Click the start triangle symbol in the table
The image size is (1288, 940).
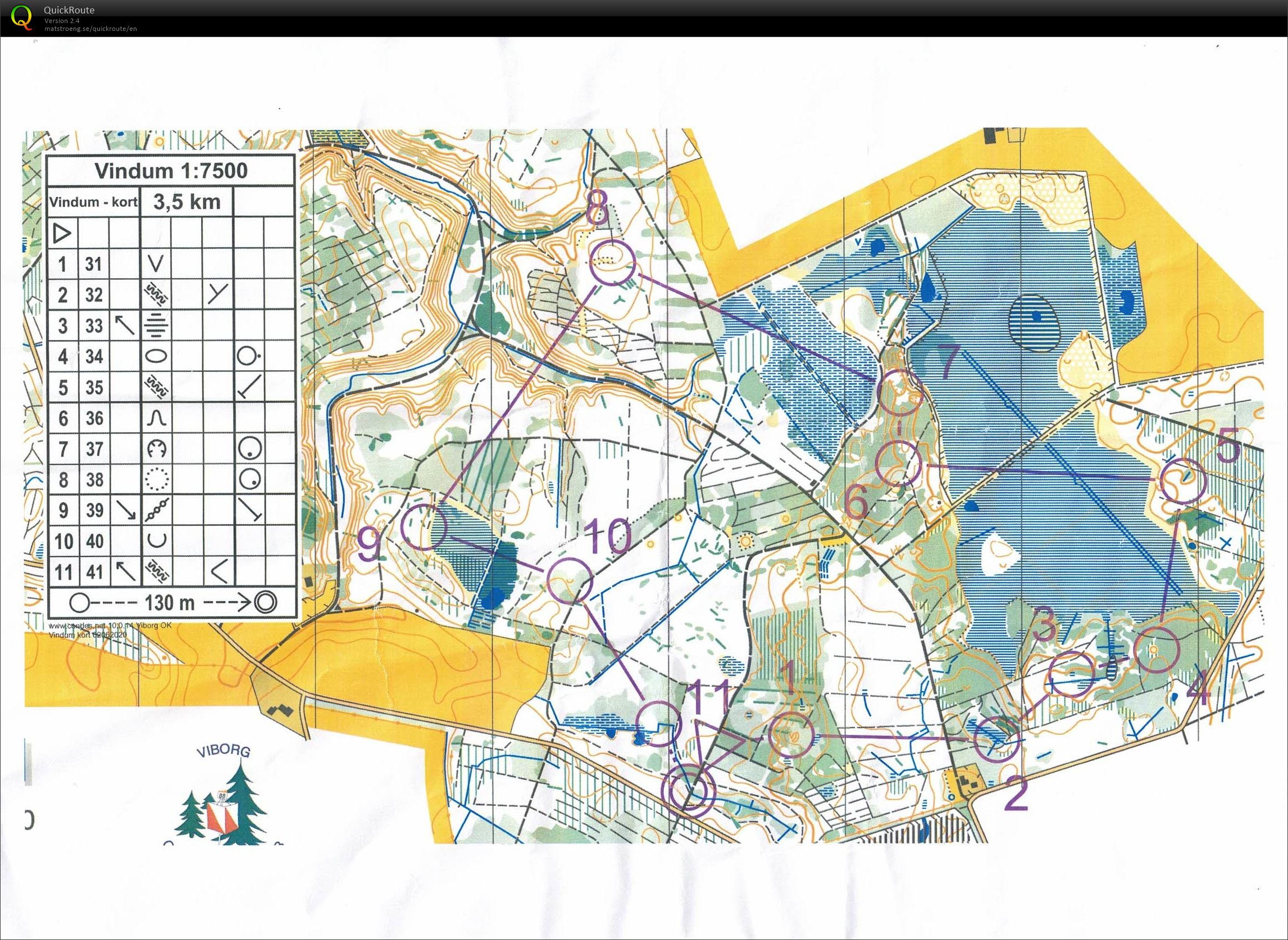(62, 233)
